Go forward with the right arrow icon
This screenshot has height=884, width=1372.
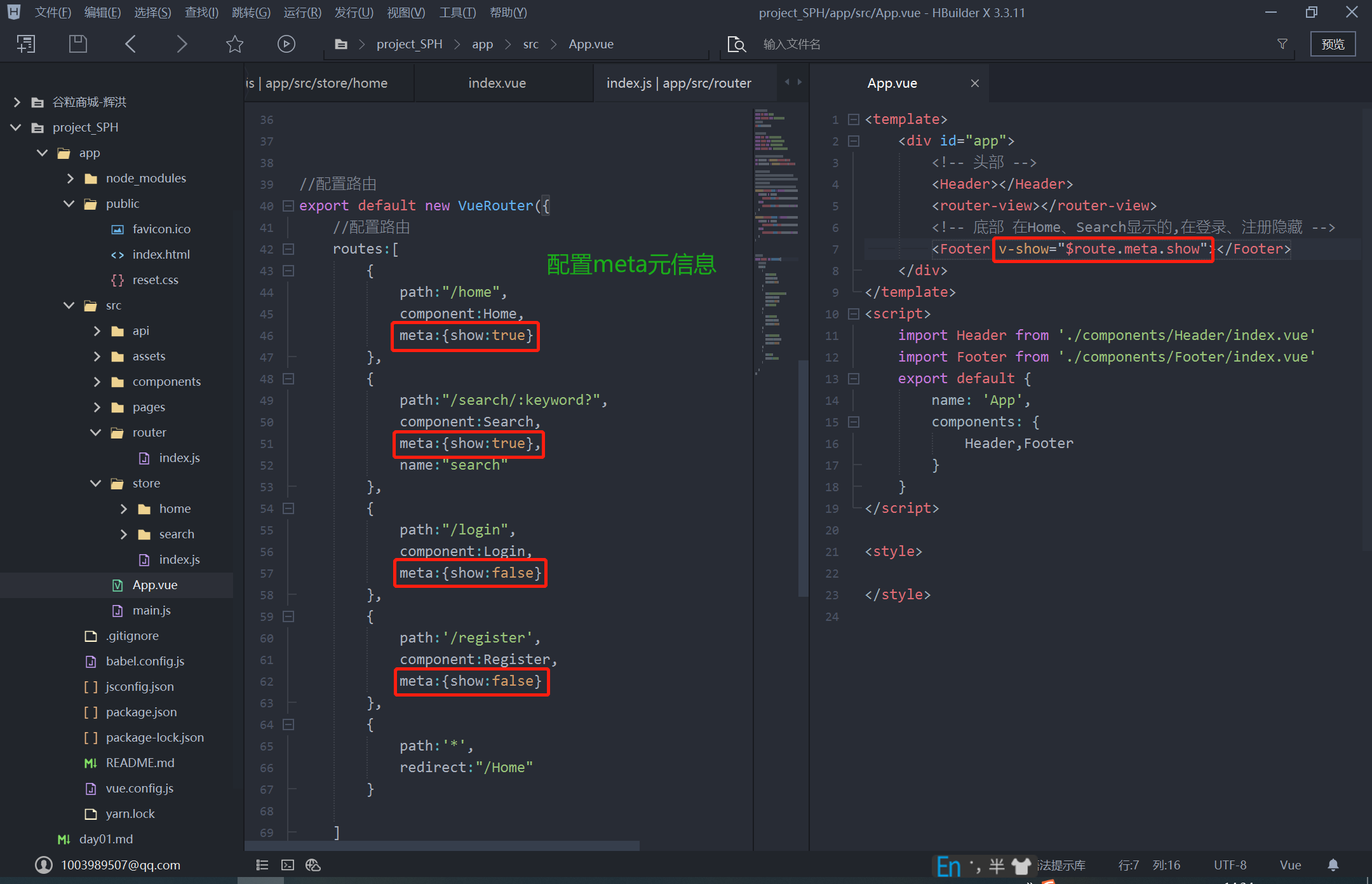[x=182, y=44]
